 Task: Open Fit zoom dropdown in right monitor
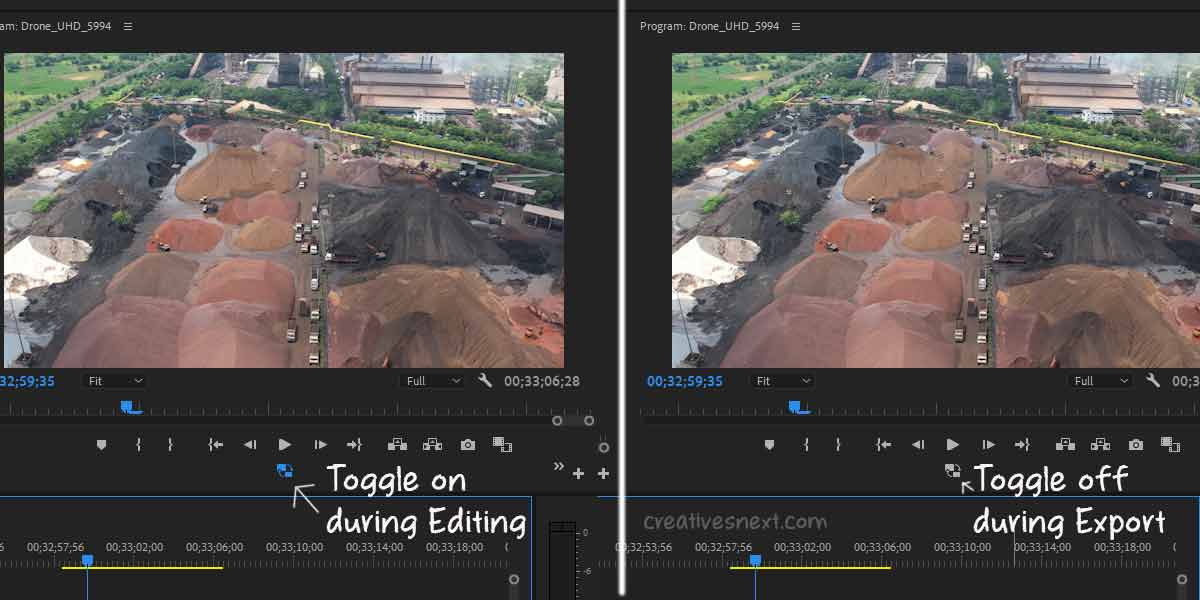point(783,381)
